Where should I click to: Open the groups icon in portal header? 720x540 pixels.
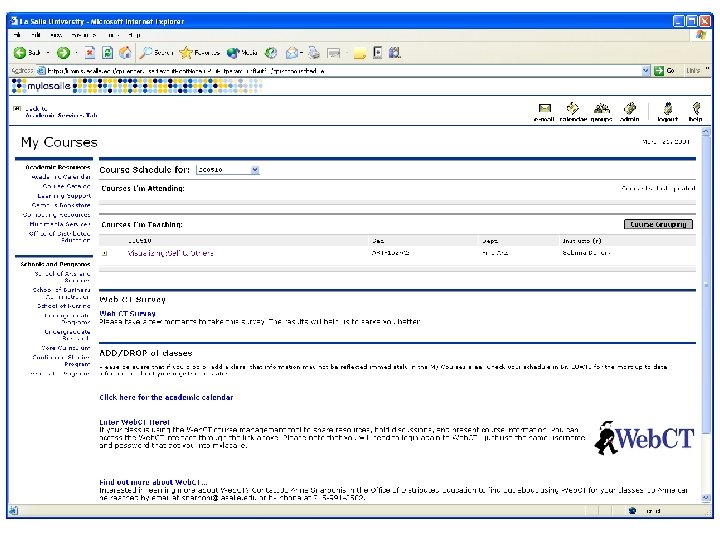point(602,112)
